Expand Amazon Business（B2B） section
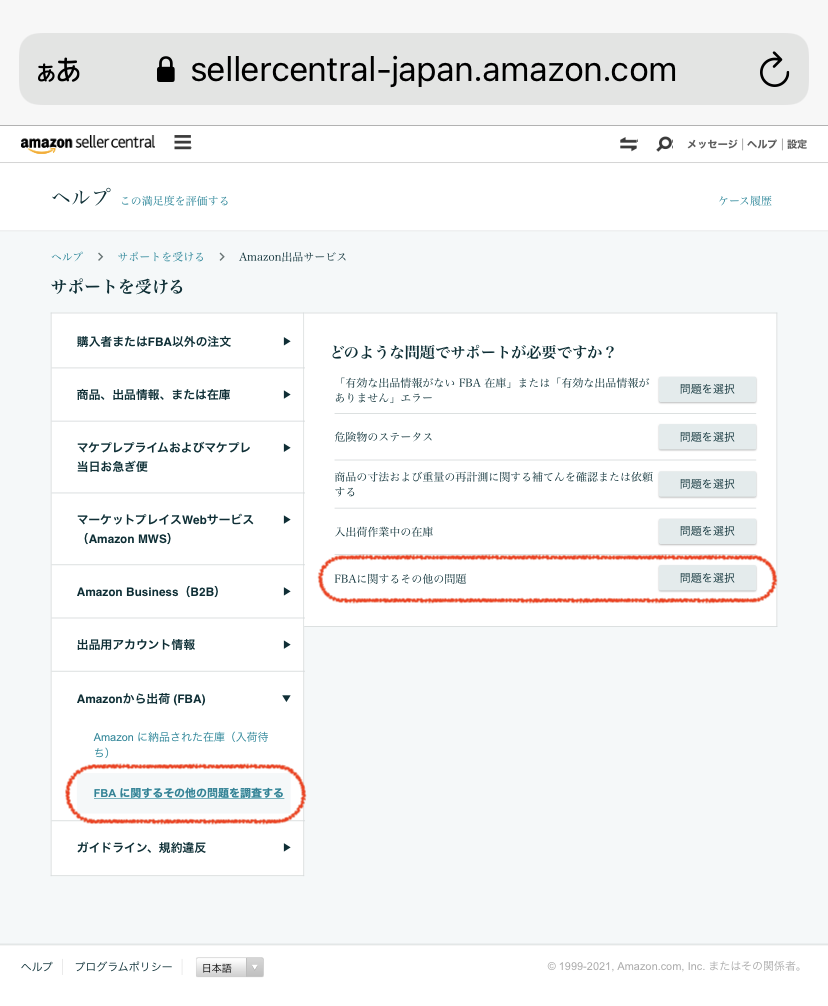 pyautogui.click(x=177, y=592)
